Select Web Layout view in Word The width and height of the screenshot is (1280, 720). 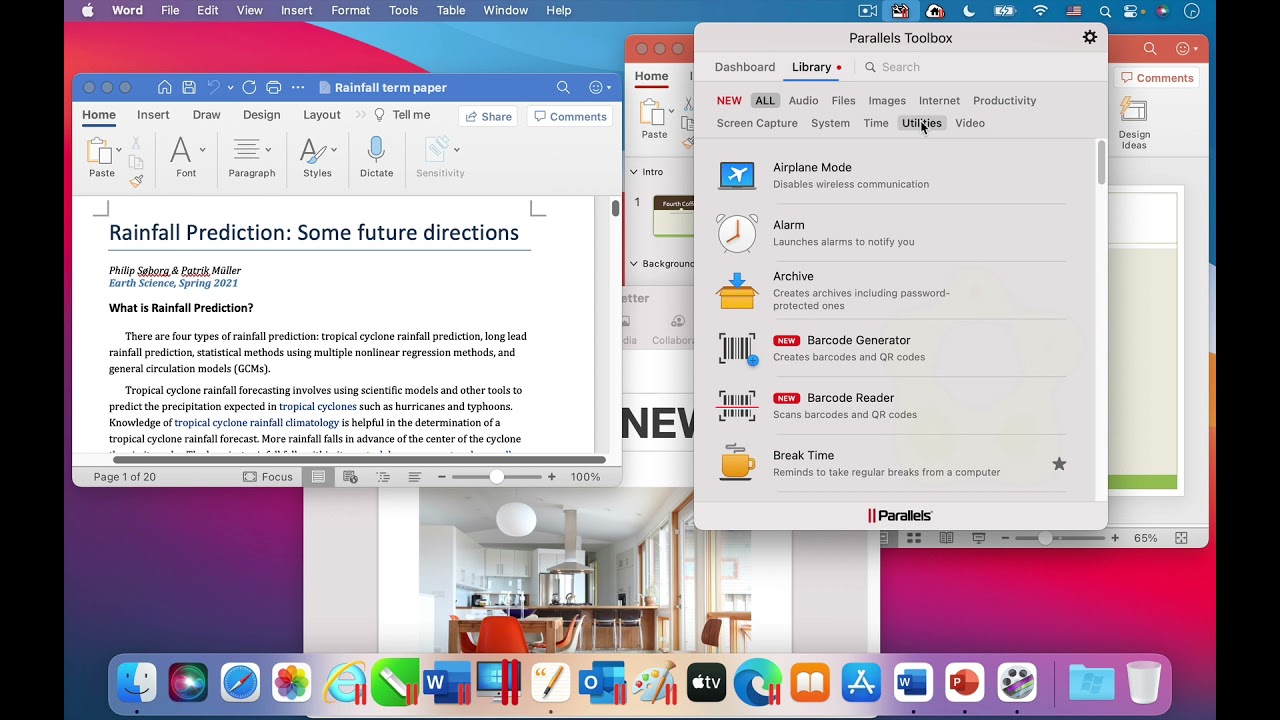pyautogui.click(x=350, y=477)
